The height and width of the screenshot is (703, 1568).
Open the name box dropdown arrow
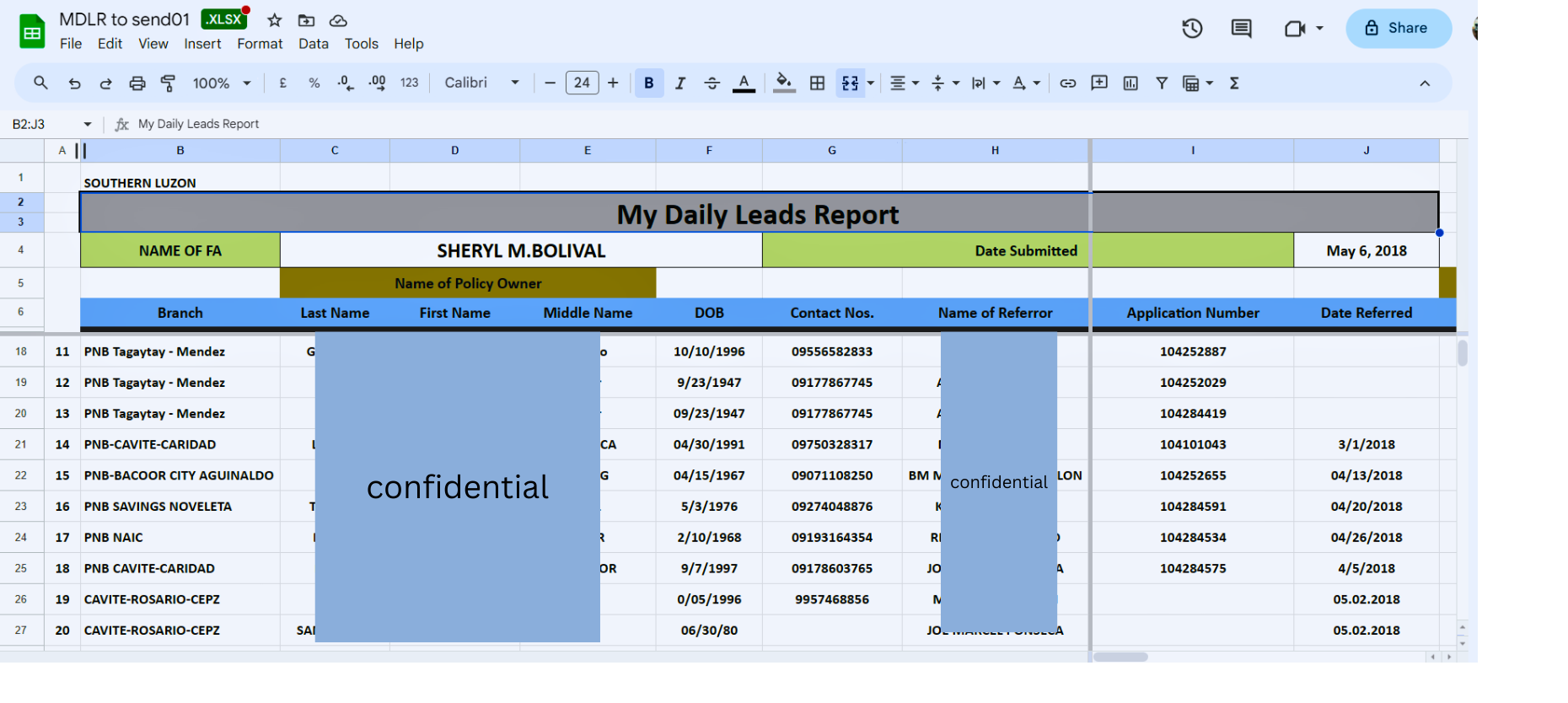(87, 124)
